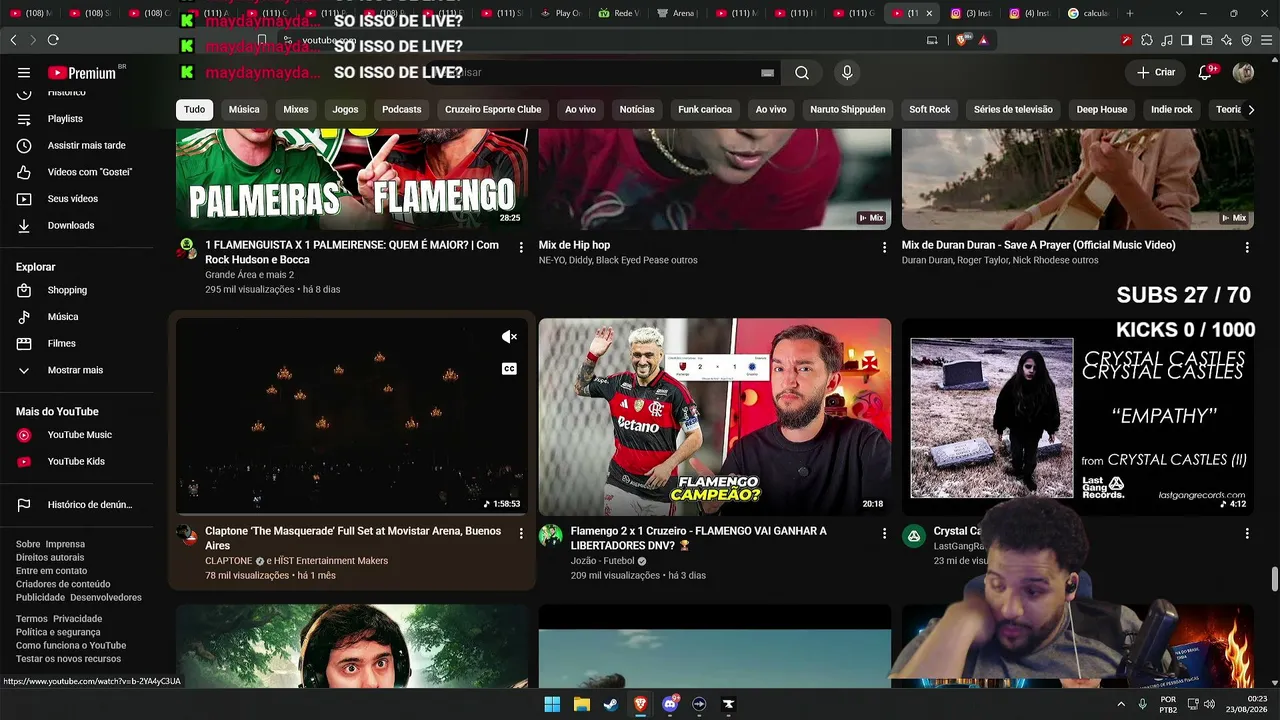The width and height of the screenshot is (1280, 720).
Task: Open the notifications bell
Action: click(x=1206, y=73)
